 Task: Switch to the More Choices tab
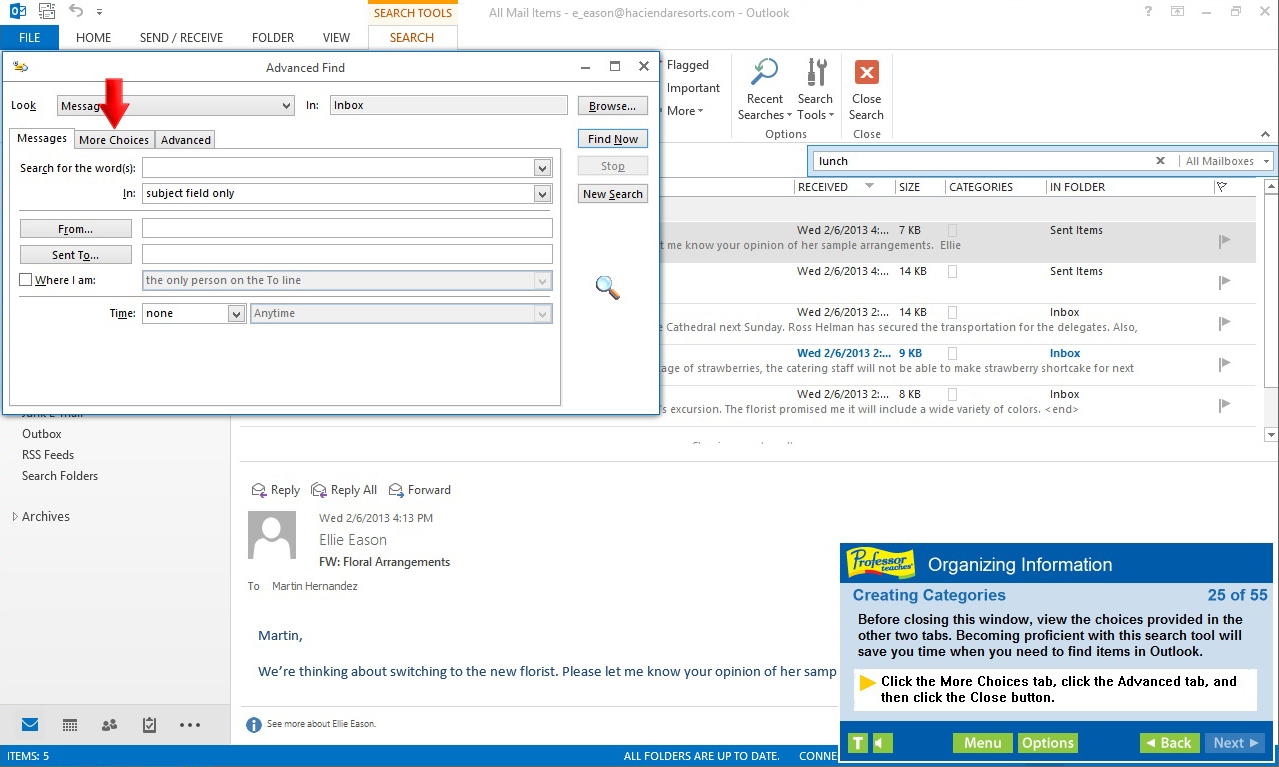pyautogui.click(x=113, y=139)
